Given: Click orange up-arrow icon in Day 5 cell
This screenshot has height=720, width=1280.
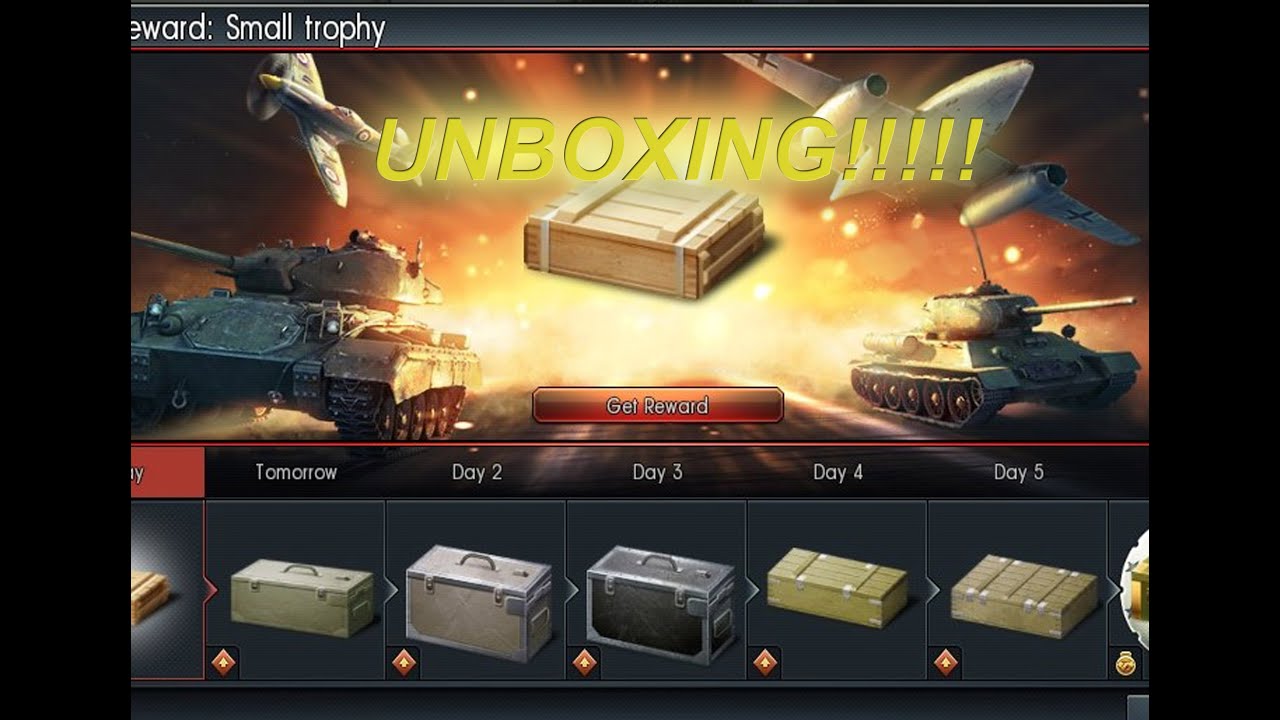Looking at the screenshot, I should [x=946, y=662].
